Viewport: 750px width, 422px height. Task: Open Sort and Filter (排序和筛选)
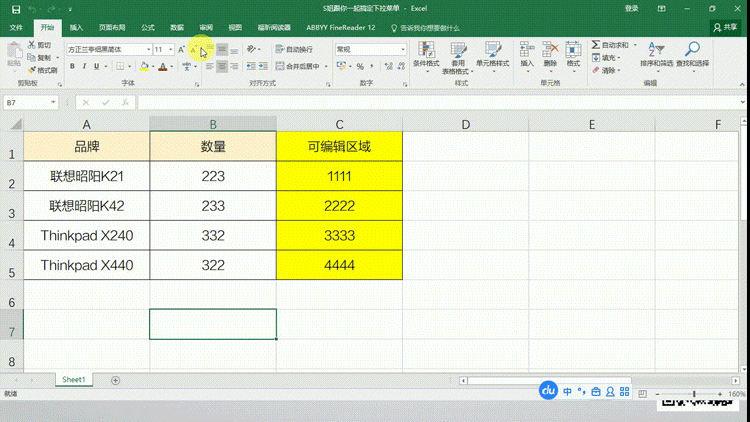pyautogui.click(x=656, y=55)
